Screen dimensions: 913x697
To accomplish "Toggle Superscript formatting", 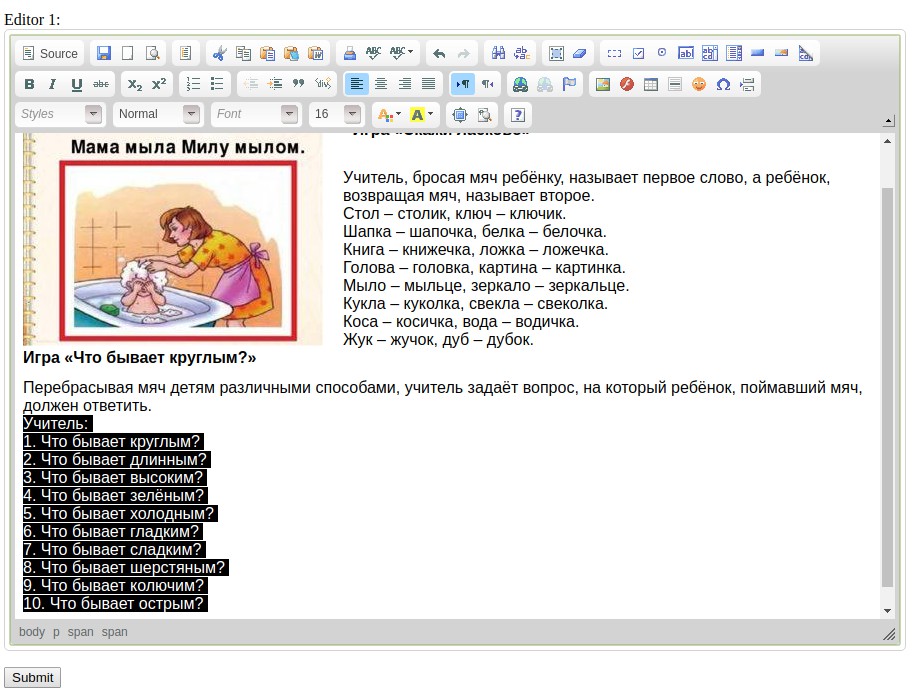I will click(x=159, y=84).
